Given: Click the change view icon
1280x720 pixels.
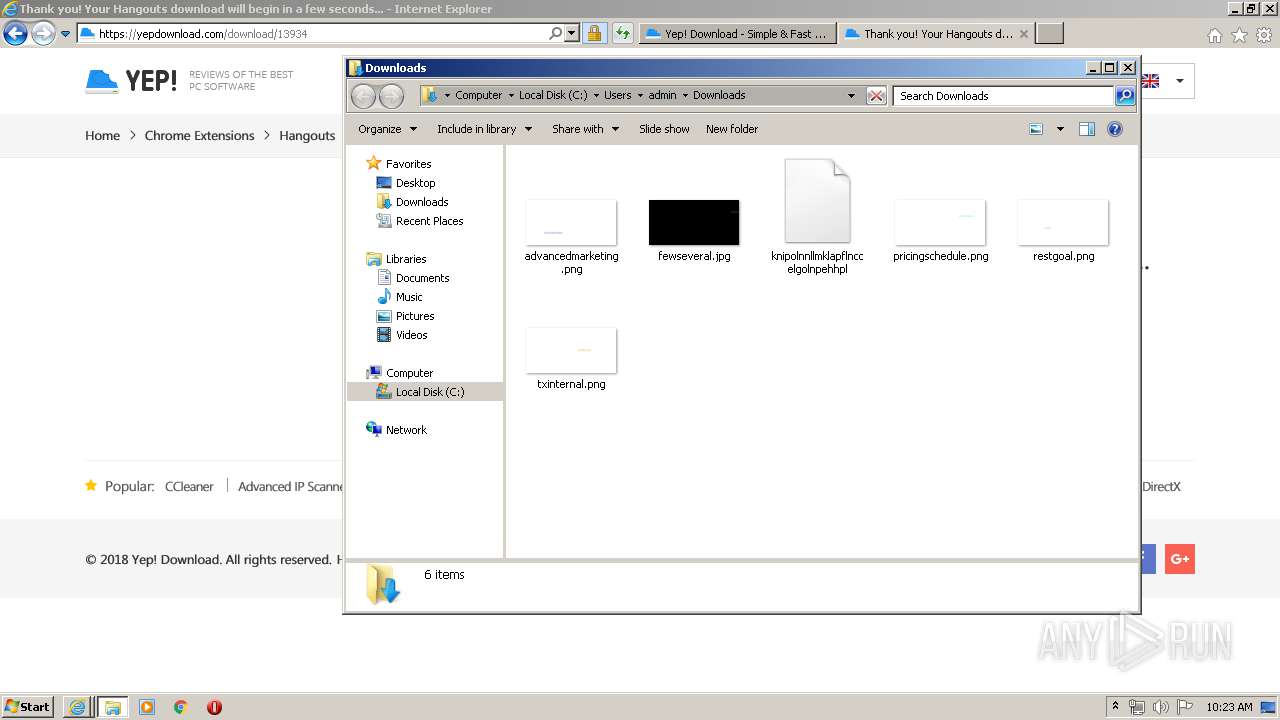Looking at the screenshot, I should 1036,129.
